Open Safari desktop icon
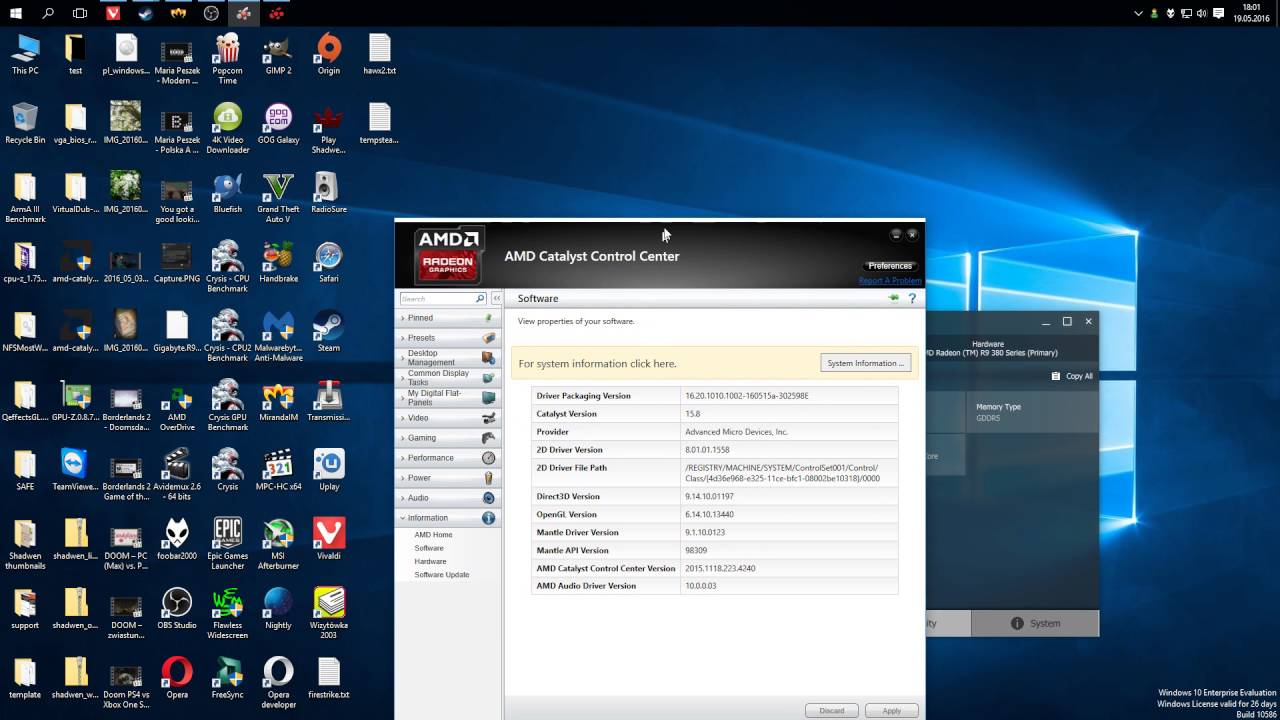1280x720 pixels. pyautogui.click(x=328, y=263)
